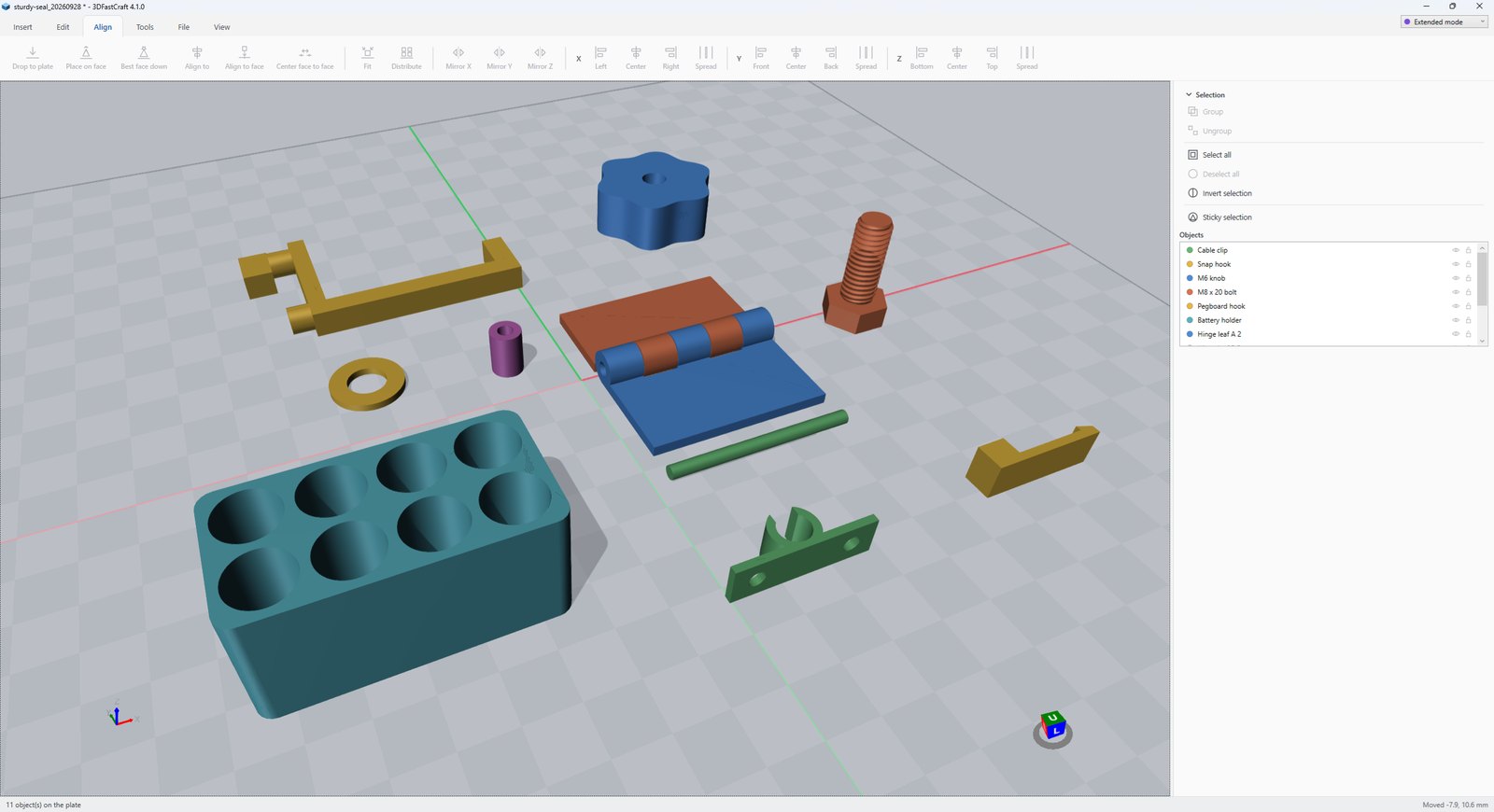Viewport: 1494px width, 812px height.
Task: Hide the Cable clip object with its eye icon
Action: pos(1455,250)
